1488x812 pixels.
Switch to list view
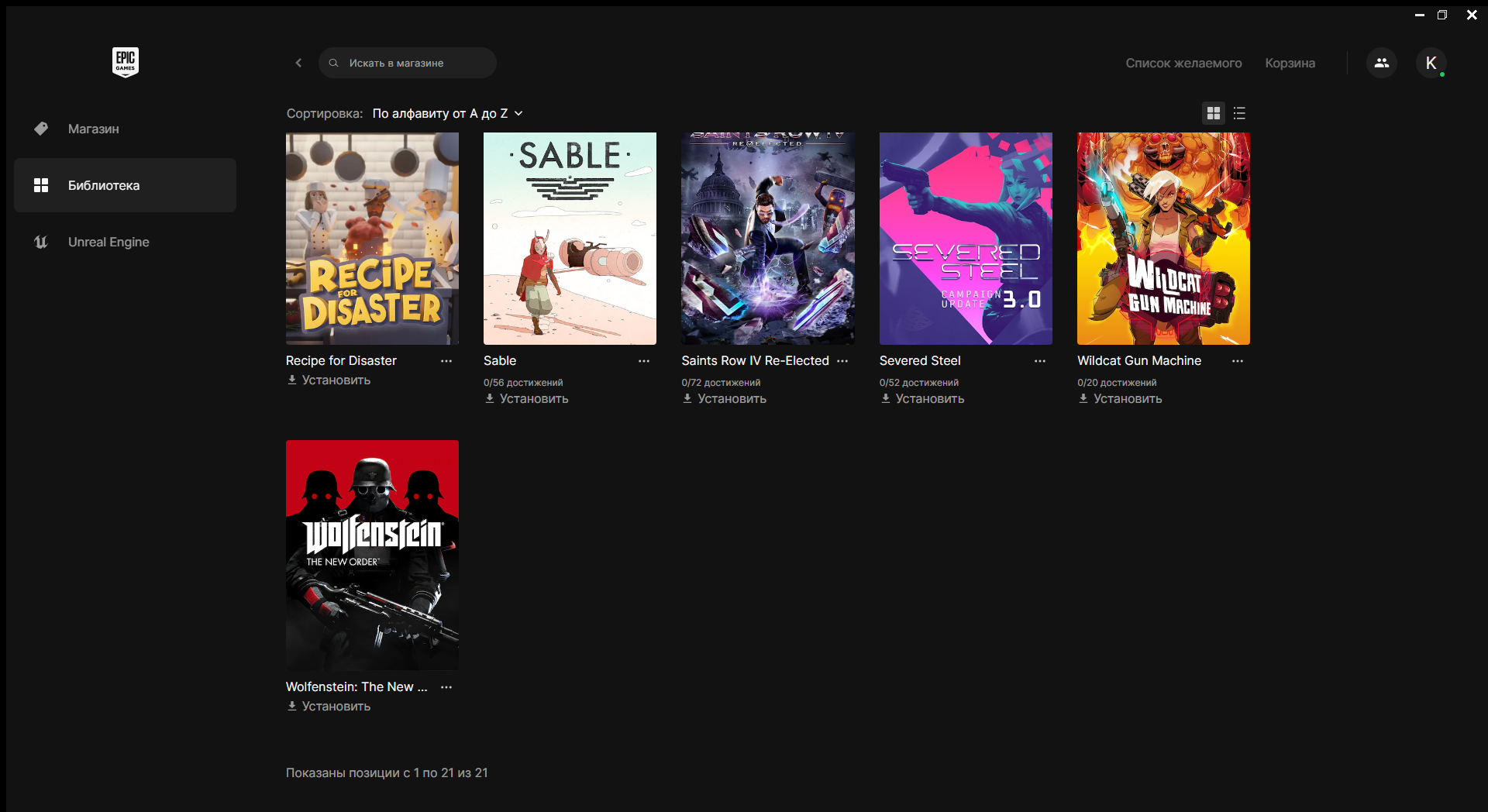coord(1239,113)
